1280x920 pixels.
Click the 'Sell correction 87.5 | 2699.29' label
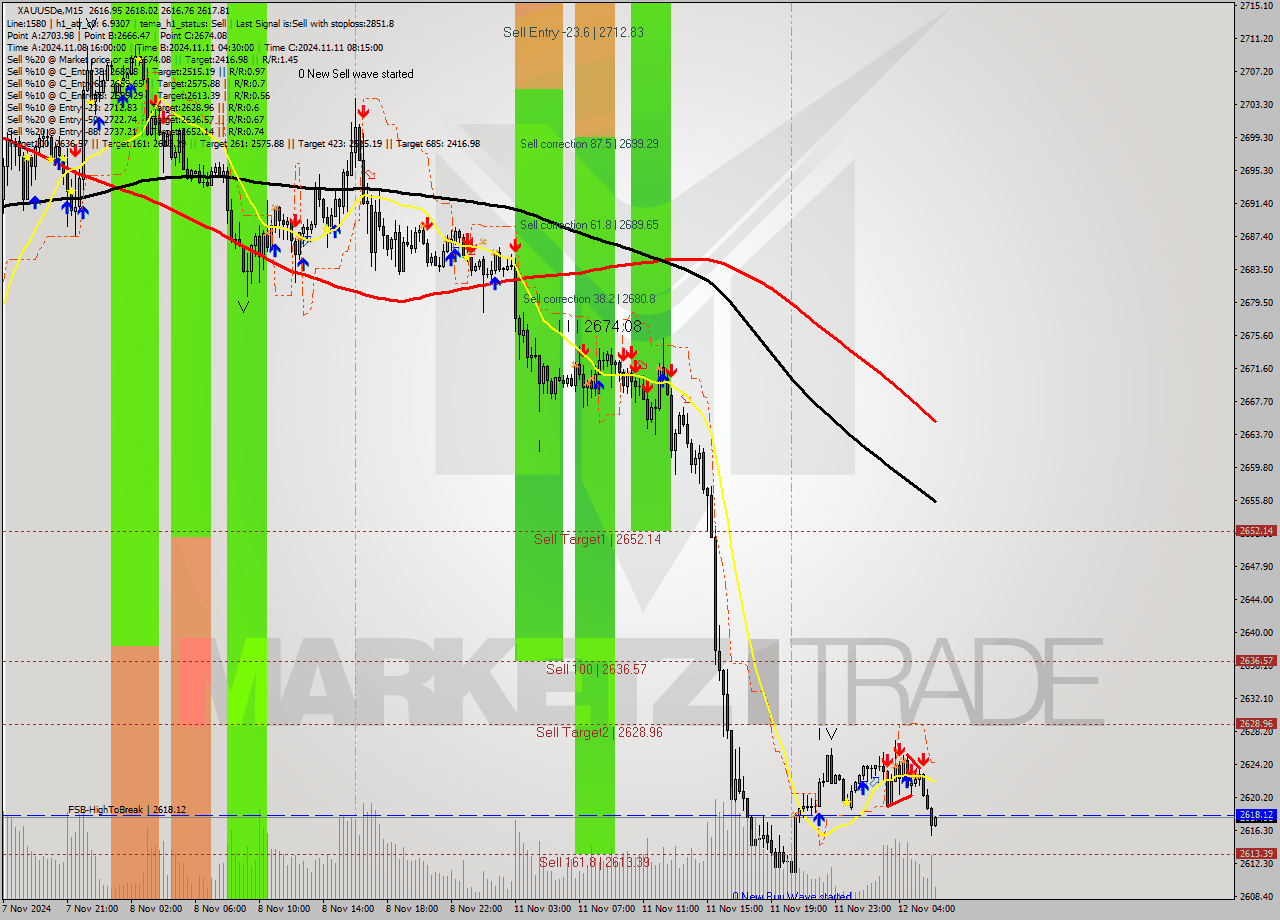(x=589, y=144)
